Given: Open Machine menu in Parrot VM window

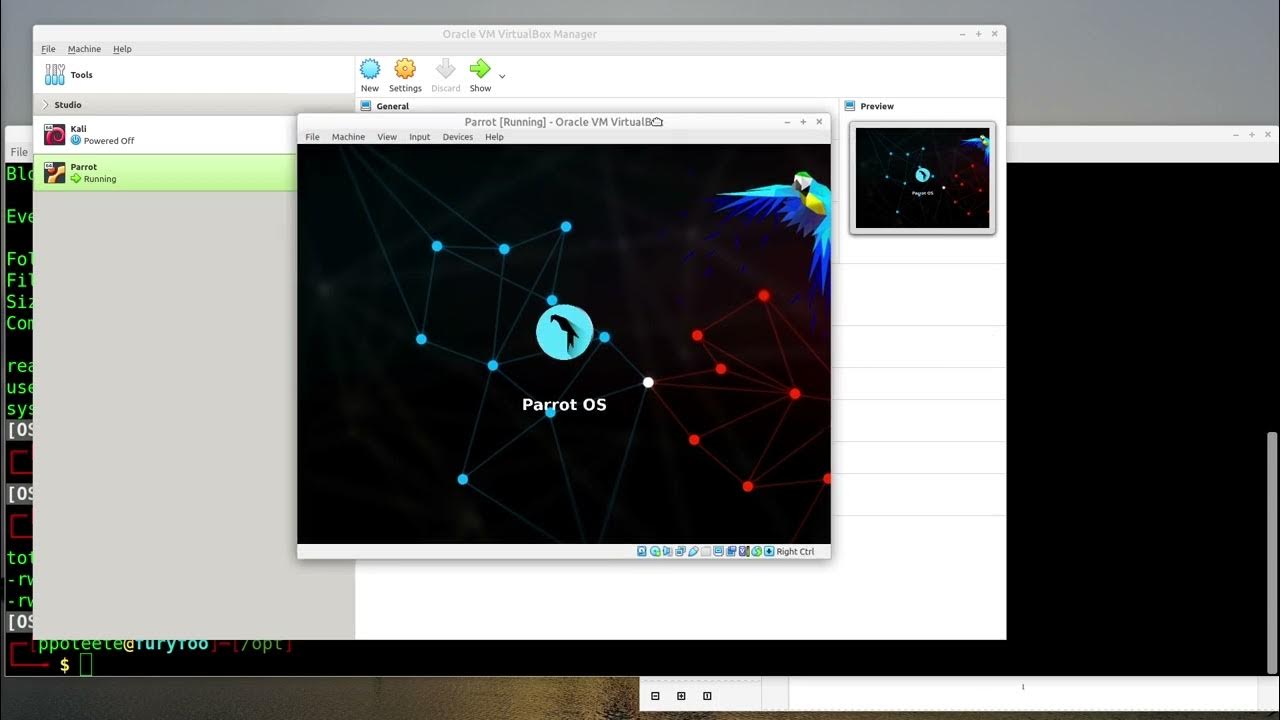Looking at the screenshot, I should pos(348,137).
